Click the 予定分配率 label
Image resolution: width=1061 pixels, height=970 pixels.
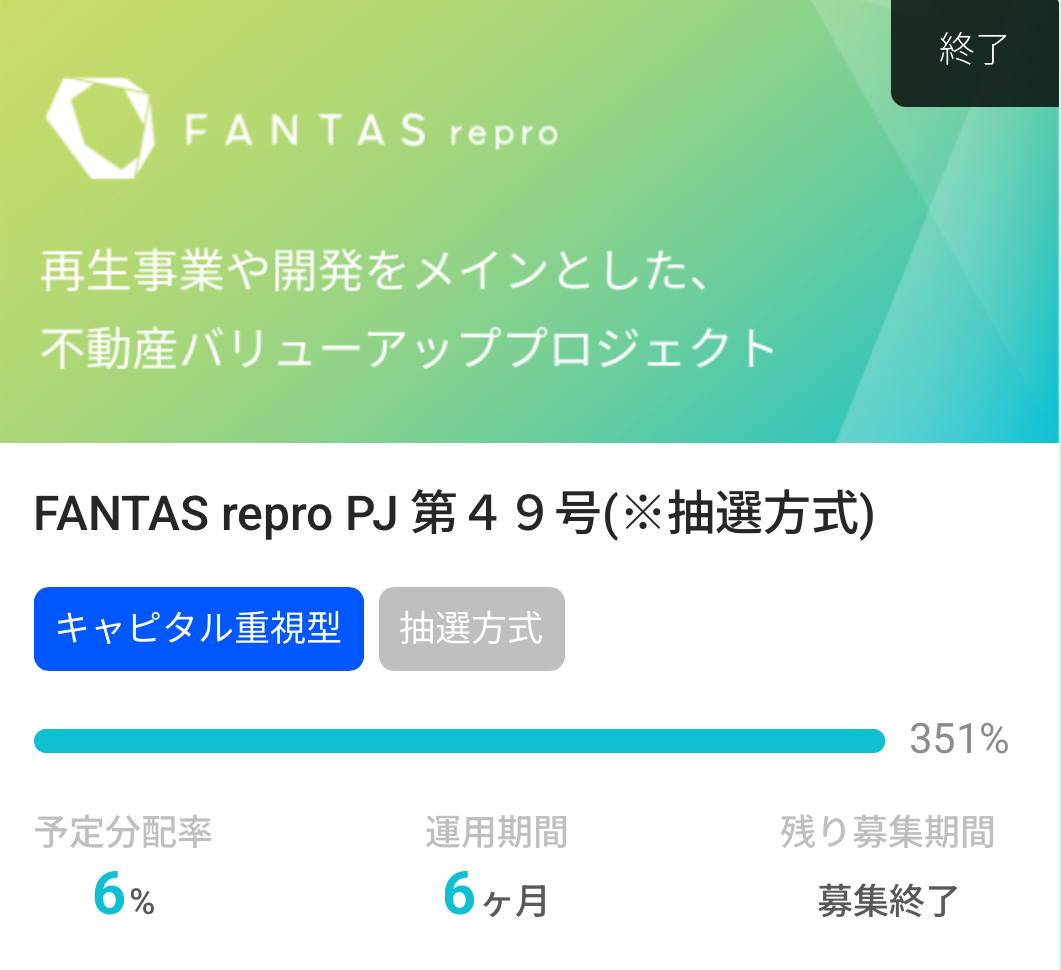coord(123,832)
